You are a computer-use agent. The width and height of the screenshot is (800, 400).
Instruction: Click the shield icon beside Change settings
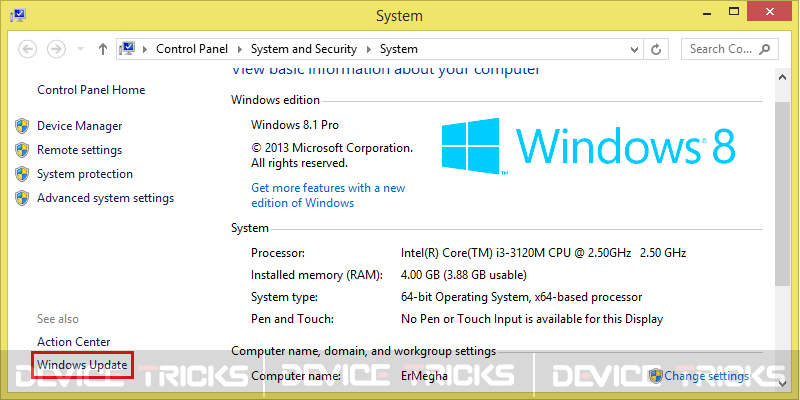tap(656, 376)
